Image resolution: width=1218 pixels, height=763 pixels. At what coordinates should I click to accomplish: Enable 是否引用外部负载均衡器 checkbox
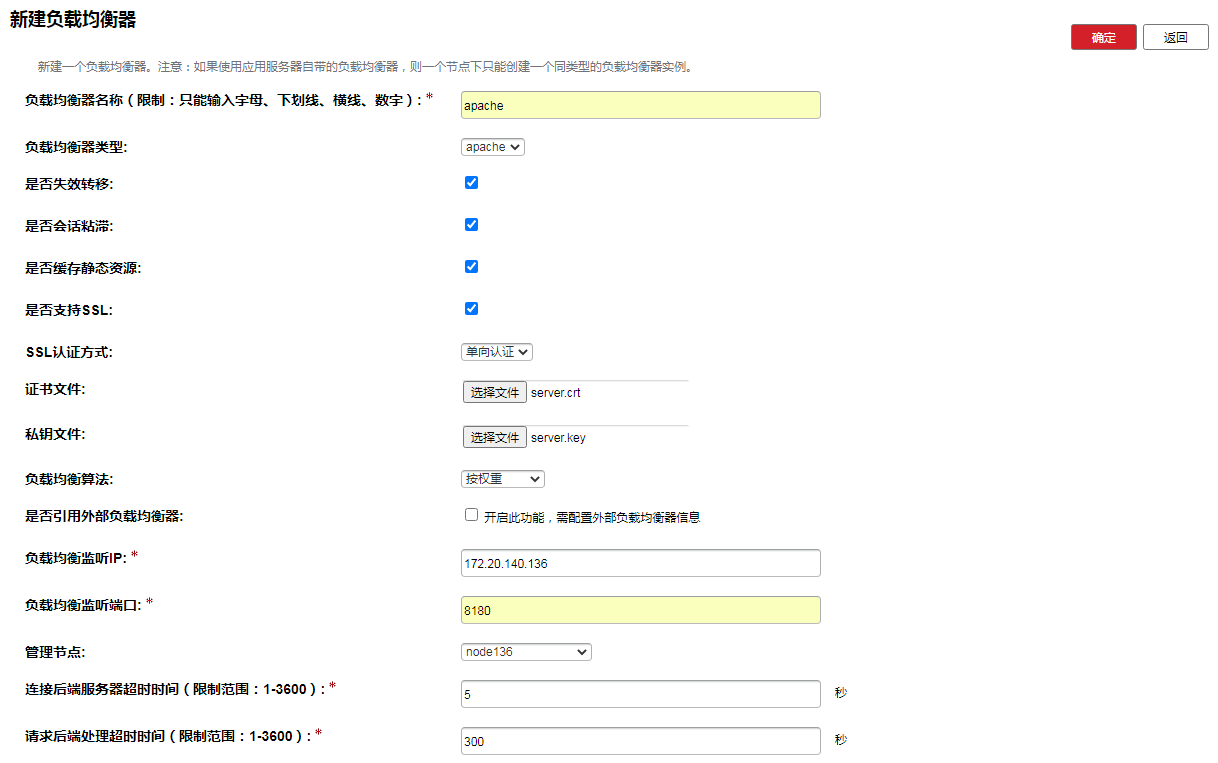click(x=472, y=515)
